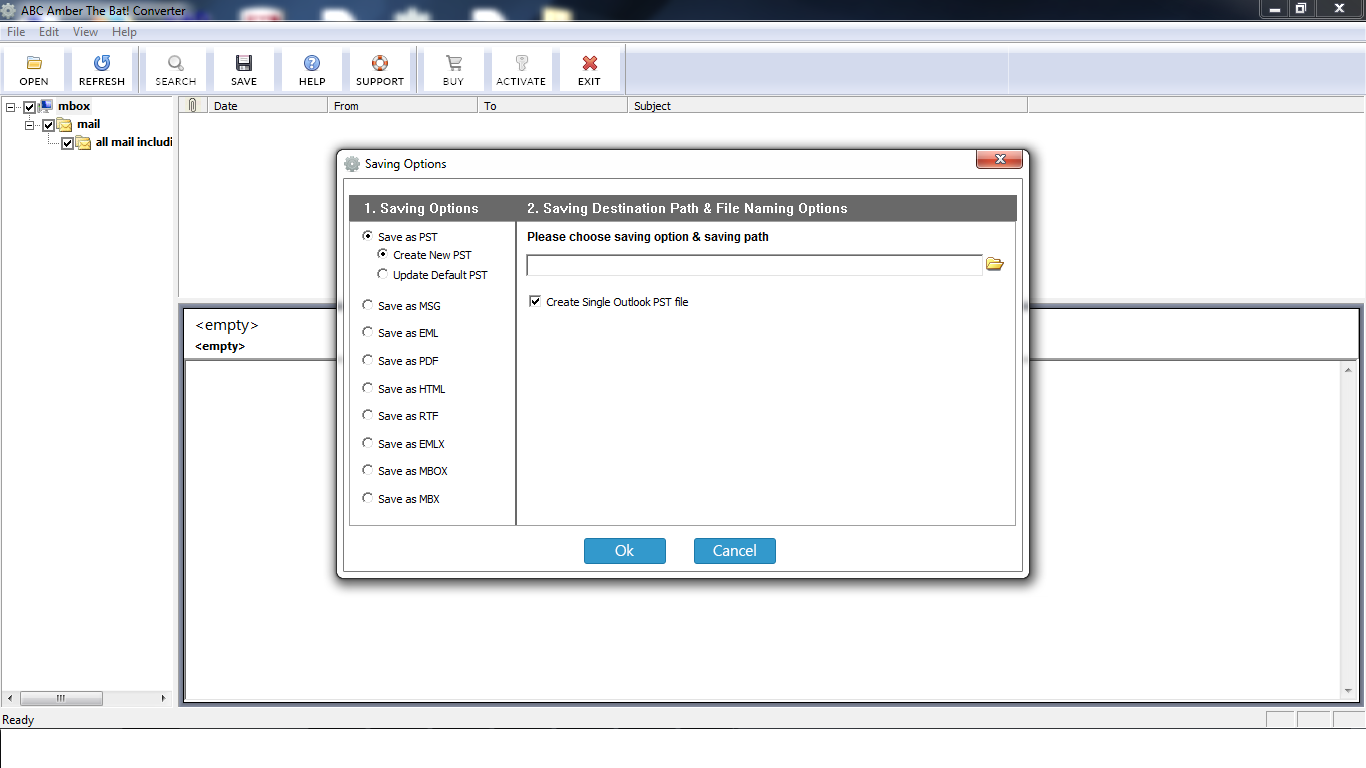This screenshot has height=768, width=1366.
Task: Select the mail folder label
Action: pos(88,124)
